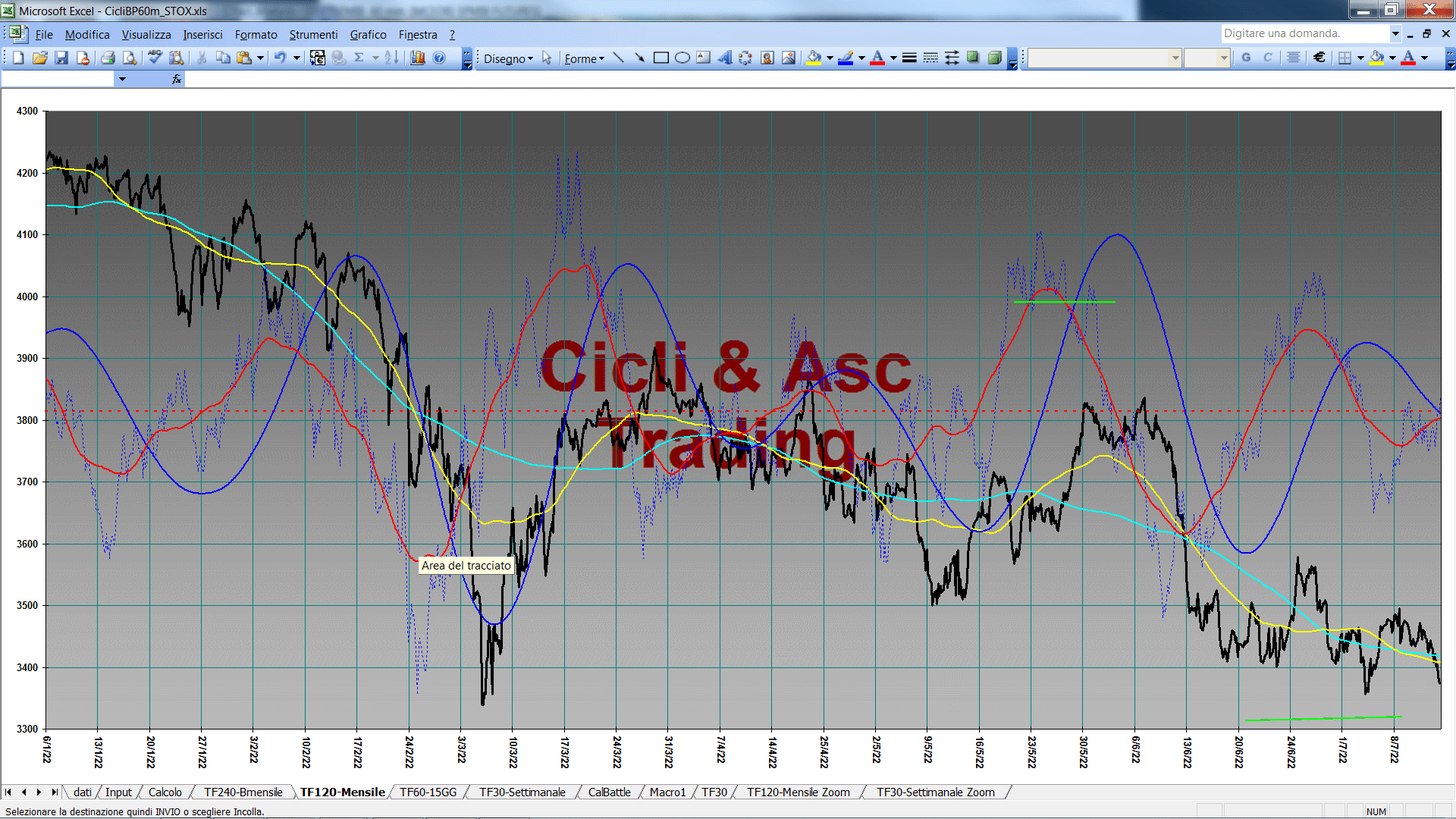Click the Research tool icon

177,58
